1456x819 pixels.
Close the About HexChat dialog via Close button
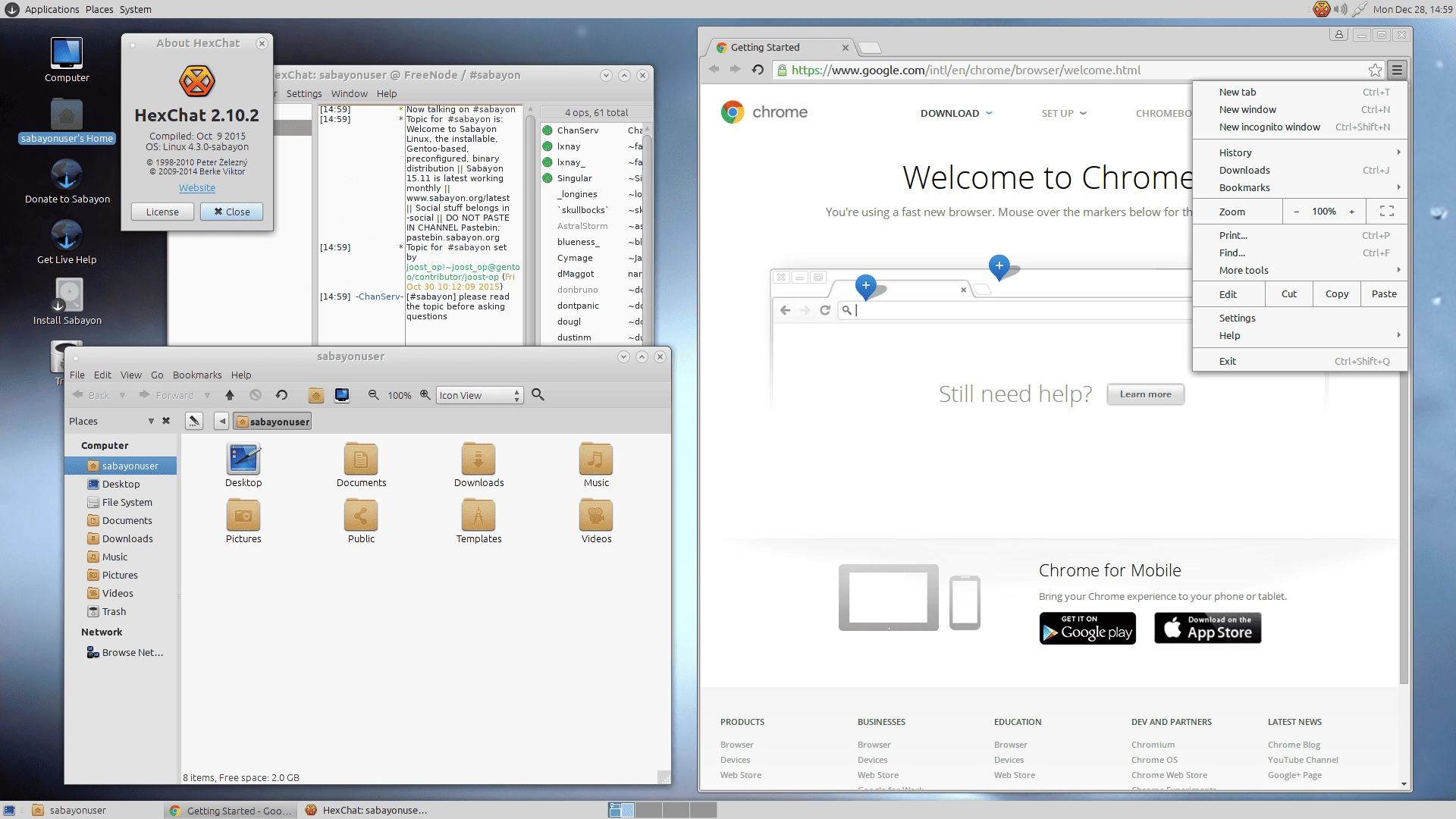pos(231,212)
